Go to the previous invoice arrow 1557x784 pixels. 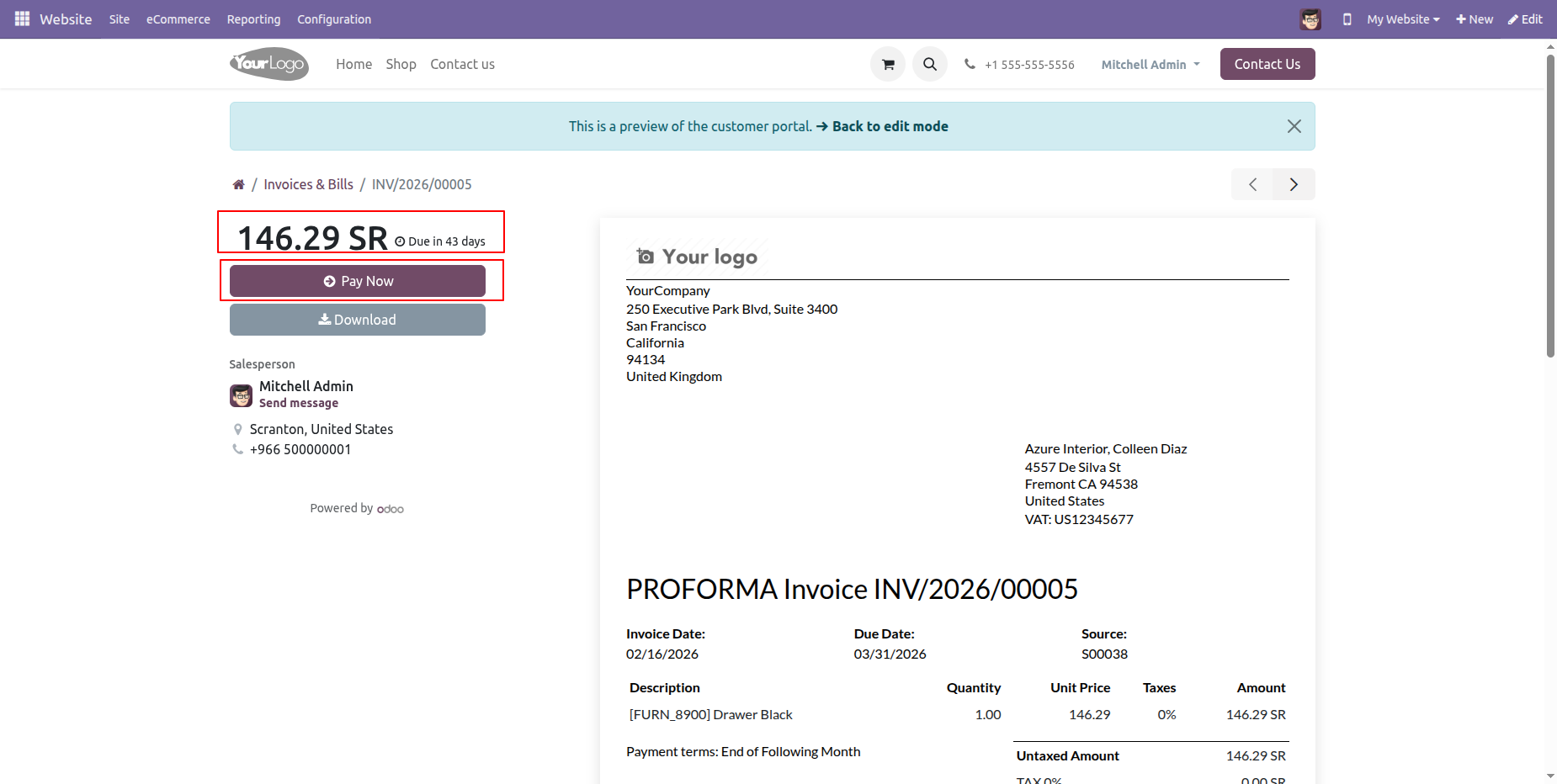(1252, 184)
